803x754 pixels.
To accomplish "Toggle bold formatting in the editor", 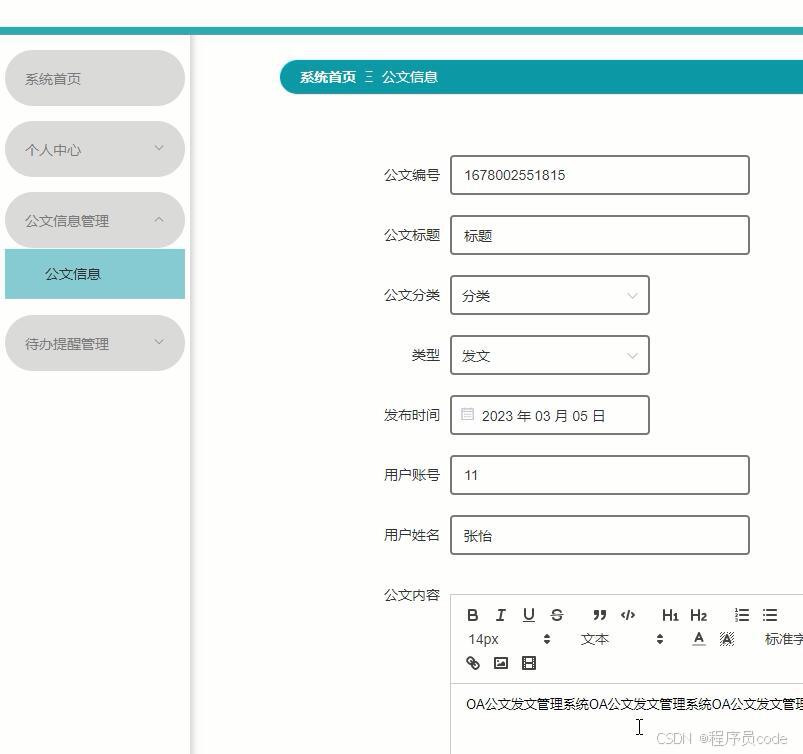I will point(473,615).
